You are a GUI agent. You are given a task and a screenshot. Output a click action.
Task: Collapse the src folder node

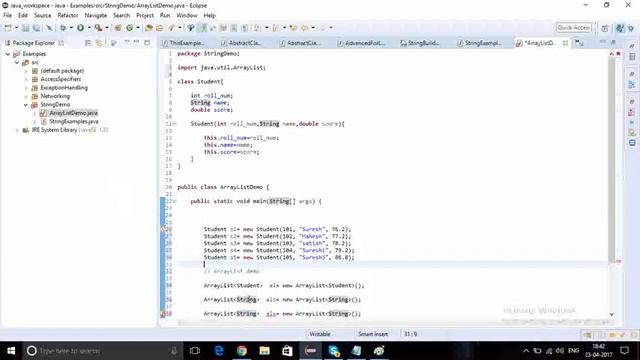[x=17, y=62]
